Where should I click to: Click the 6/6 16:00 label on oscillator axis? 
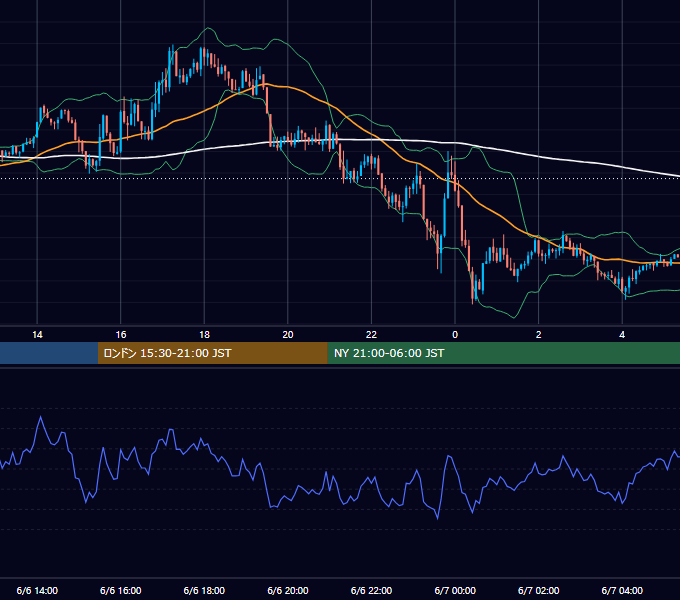tap(121, 590)
